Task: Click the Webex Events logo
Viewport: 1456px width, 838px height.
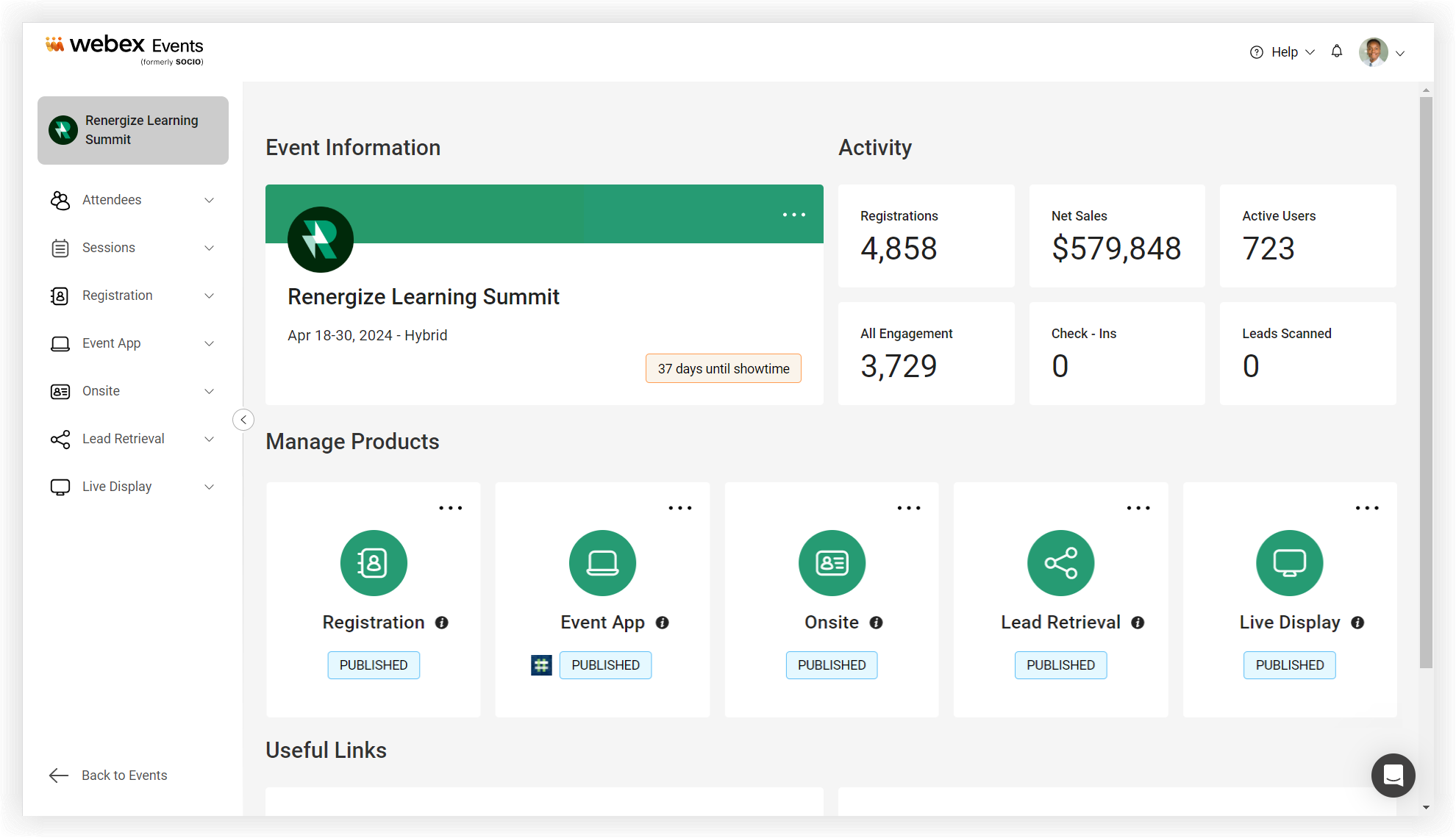Action: 124,49
